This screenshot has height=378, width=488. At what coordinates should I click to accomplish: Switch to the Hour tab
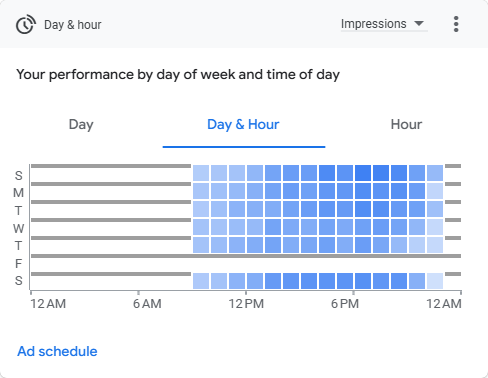[406, 124]
